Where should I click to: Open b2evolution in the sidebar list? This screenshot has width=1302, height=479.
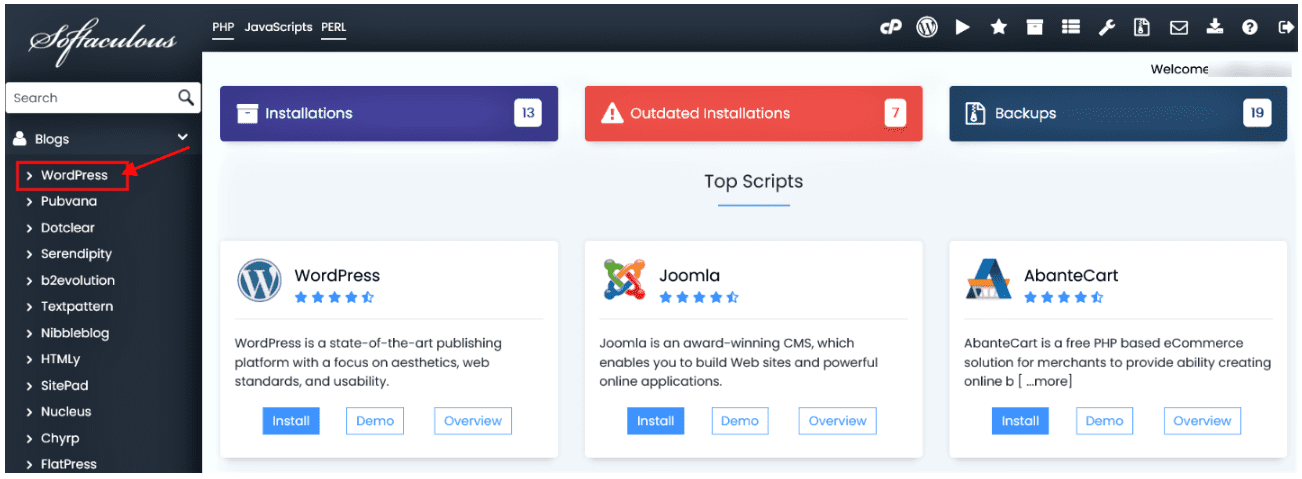[x=78, y=280]
